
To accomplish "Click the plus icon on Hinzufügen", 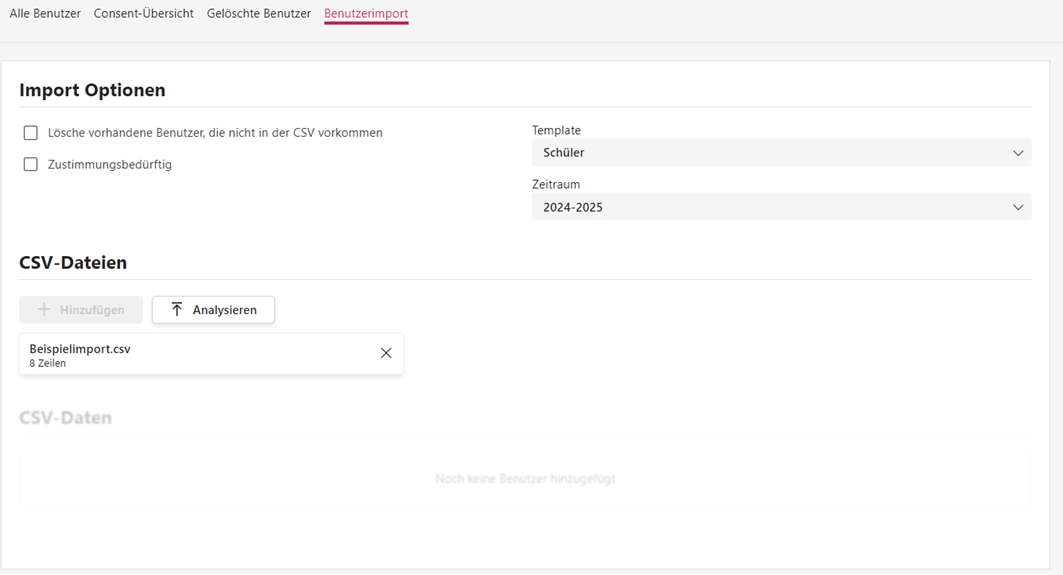I will tap(44, 310).
